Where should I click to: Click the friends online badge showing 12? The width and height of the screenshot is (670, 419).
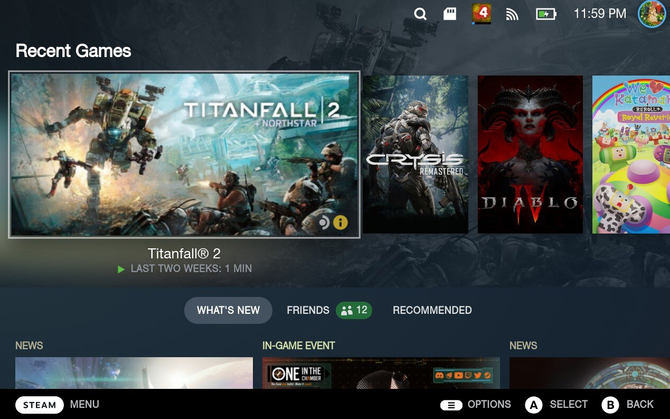click(354, 310)
